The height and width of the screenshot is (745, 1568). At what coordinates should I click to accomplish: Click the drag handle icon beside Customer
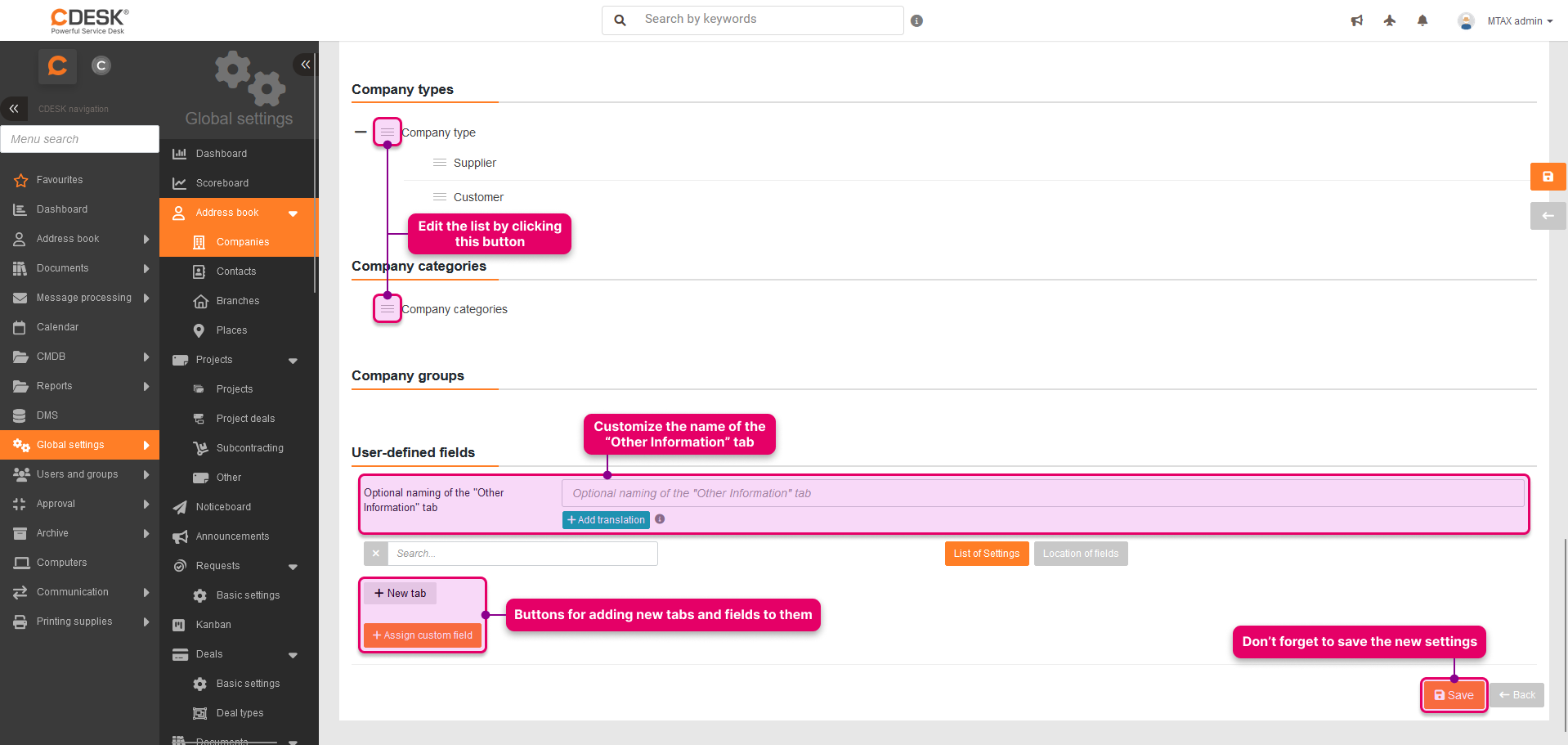pyautogui.click(x=440, y=197)
